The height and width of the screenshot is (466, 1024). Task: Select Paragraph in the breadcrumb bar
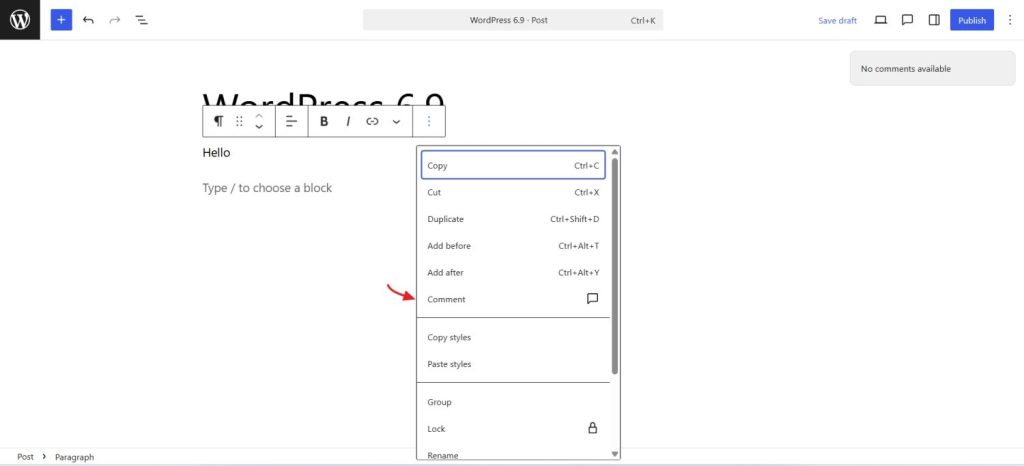click(74, 457)
